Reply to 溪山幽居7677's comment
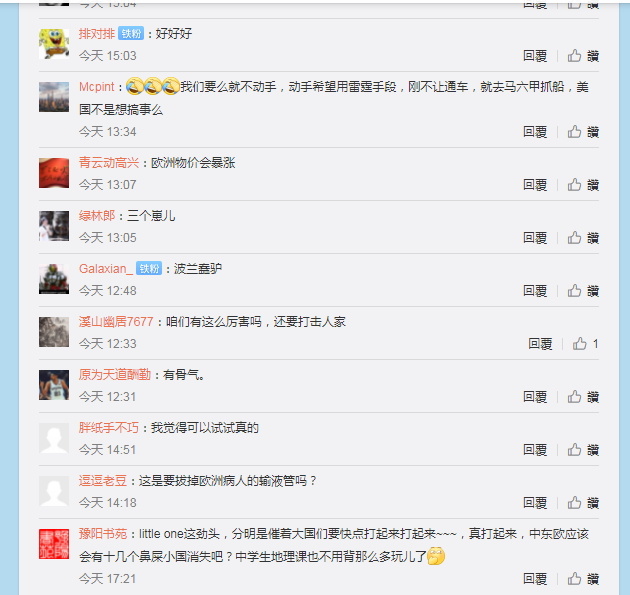This screenshot has height=595, width=630. coord(540,344)
